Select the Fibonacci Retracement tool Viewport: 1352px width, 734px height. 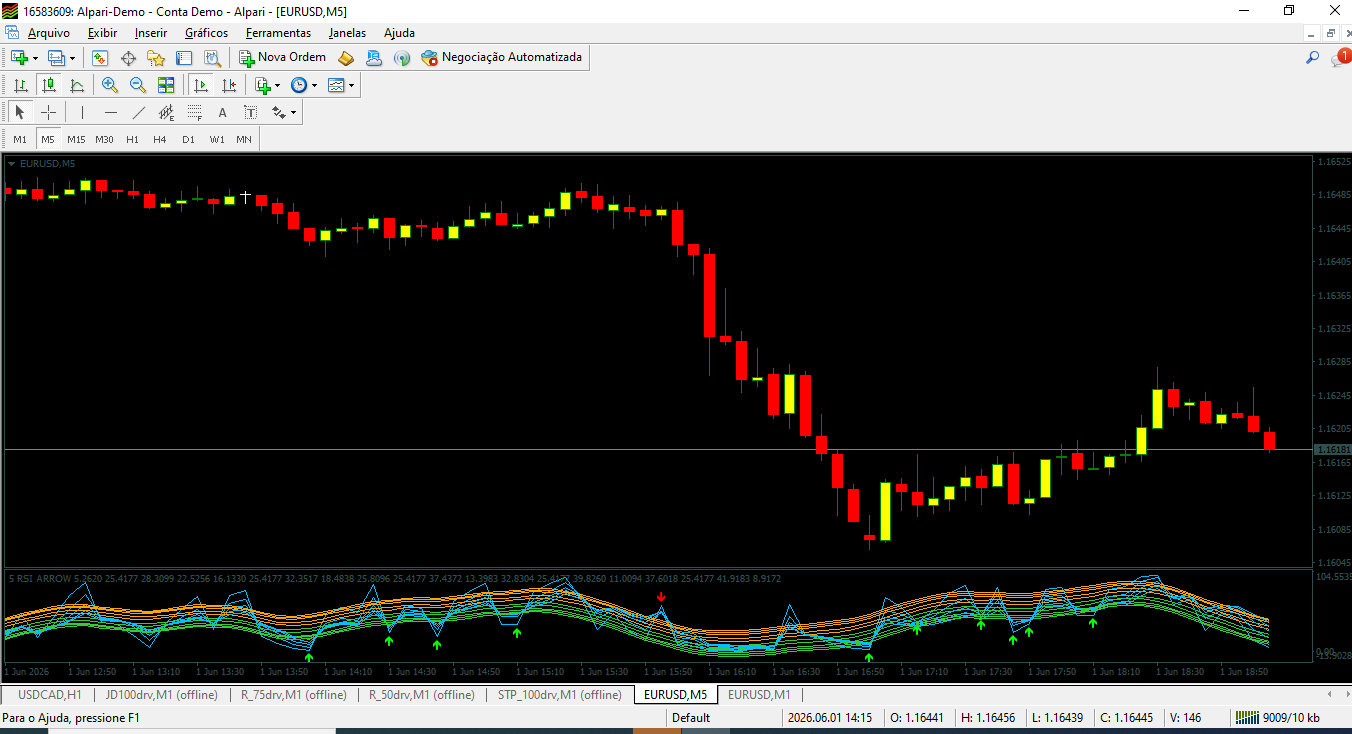tap(194, 112)
